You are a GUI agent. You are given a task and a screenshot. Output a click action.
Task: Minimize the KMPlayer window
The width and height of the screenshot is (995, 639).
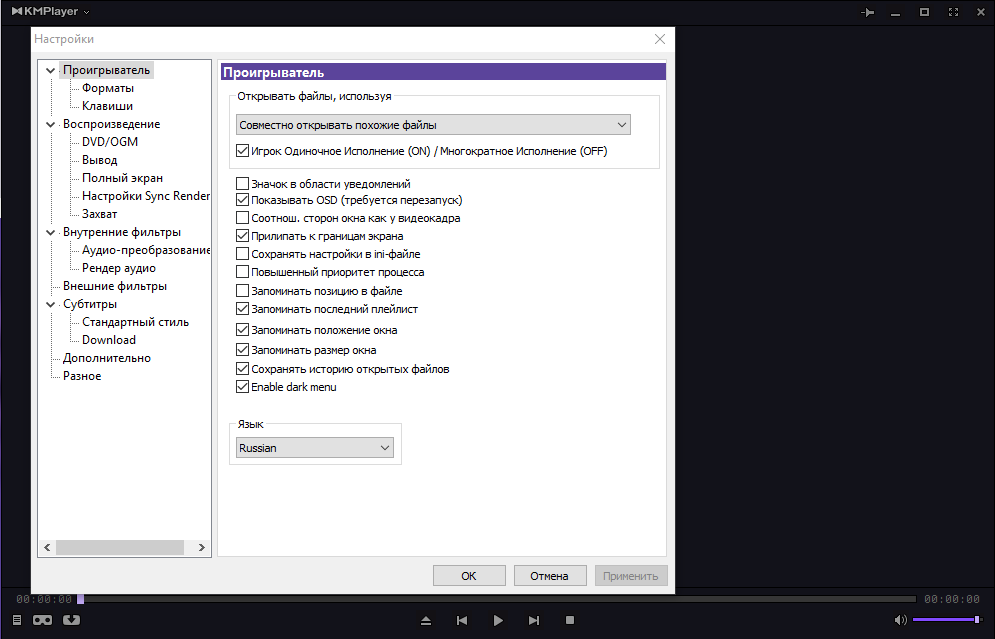[x=895, y=14]
